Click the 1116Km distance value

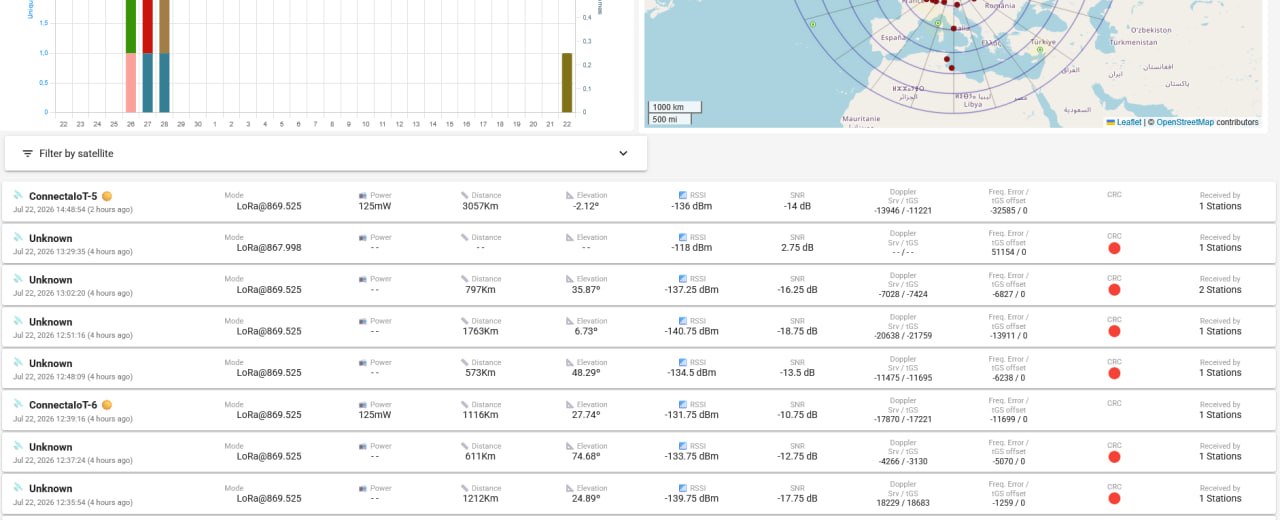(480, 415)
